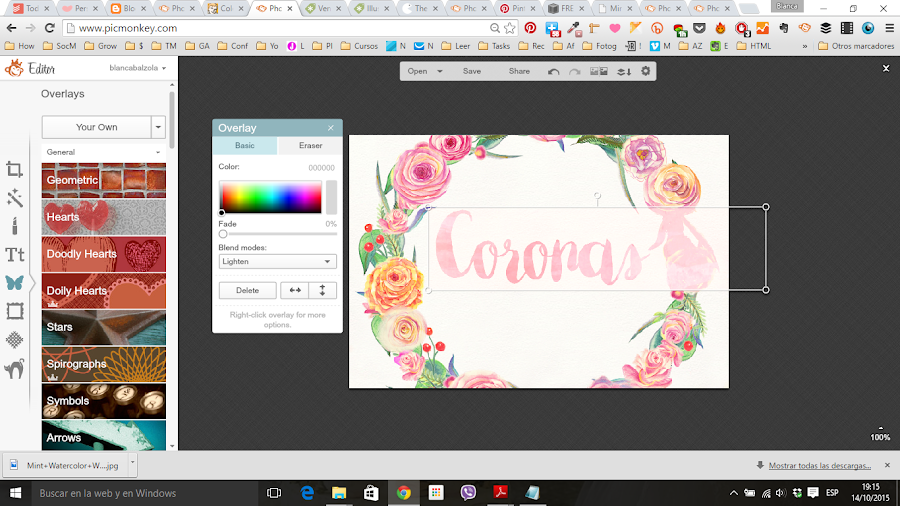
Task: Click Mostrar todas las descargas link
Action: click(820, 465)
